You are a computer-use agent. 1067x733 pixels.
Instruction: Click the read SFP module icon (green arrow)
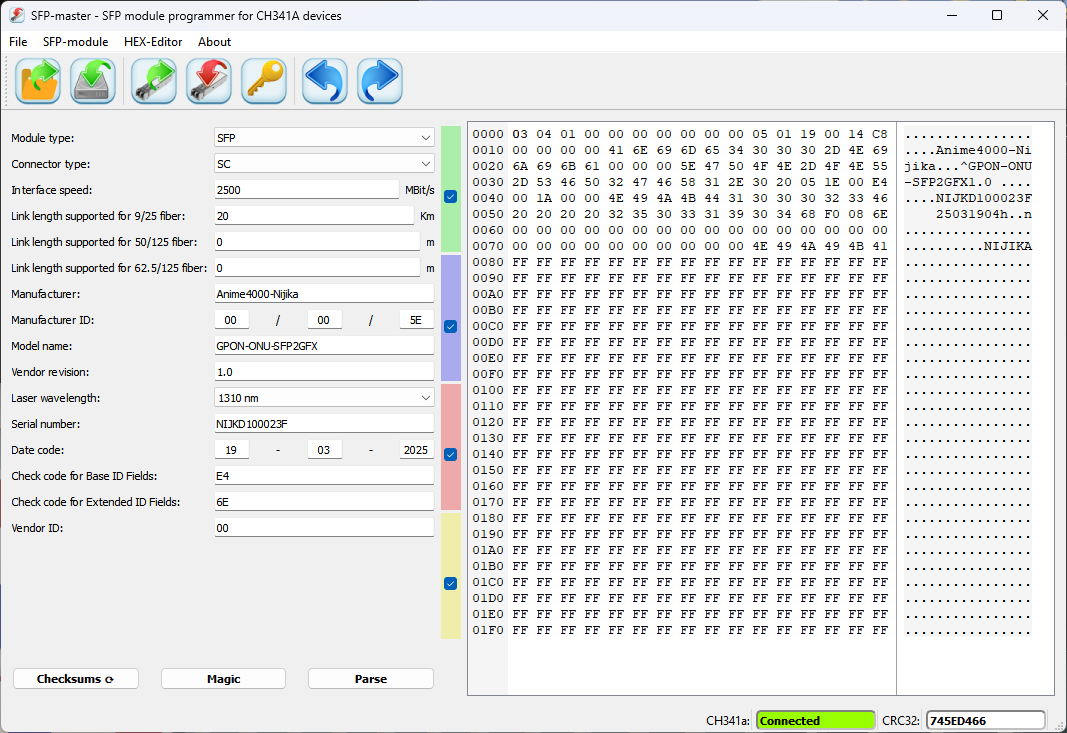tap(154, 81)
